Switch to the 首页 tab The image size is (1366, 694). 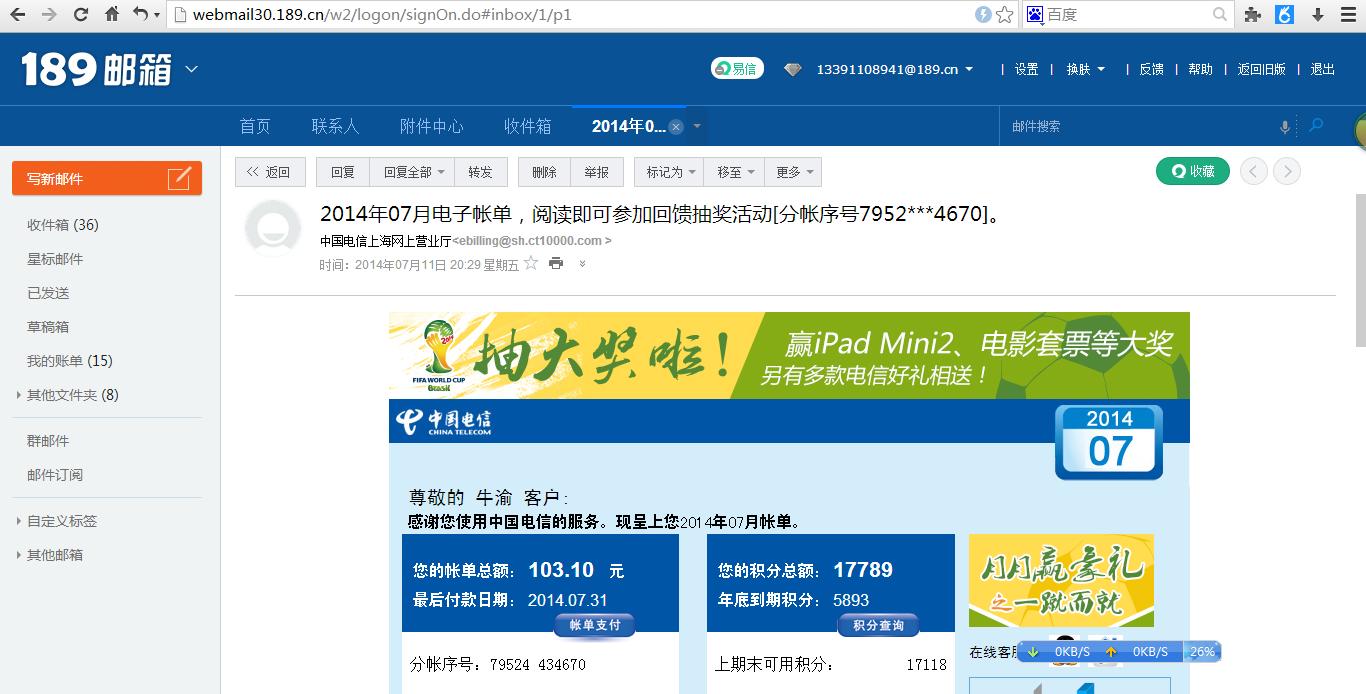click(255, 126)
